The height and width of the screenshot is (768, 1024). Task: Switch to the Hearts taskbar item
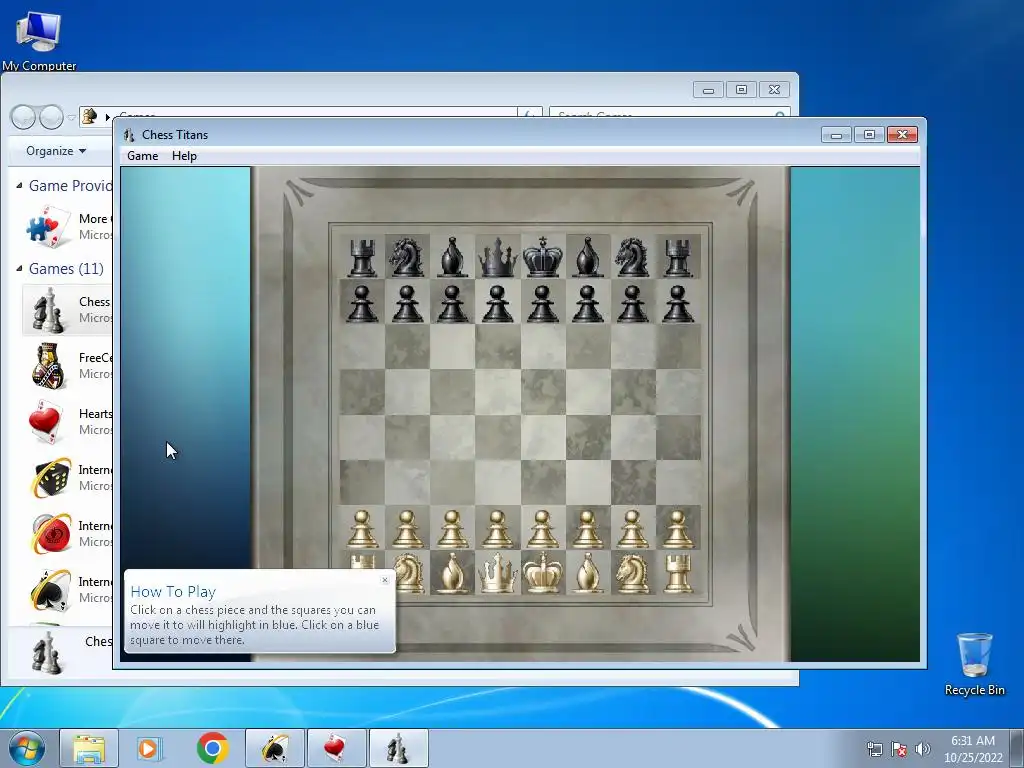[x=336, y=748]
